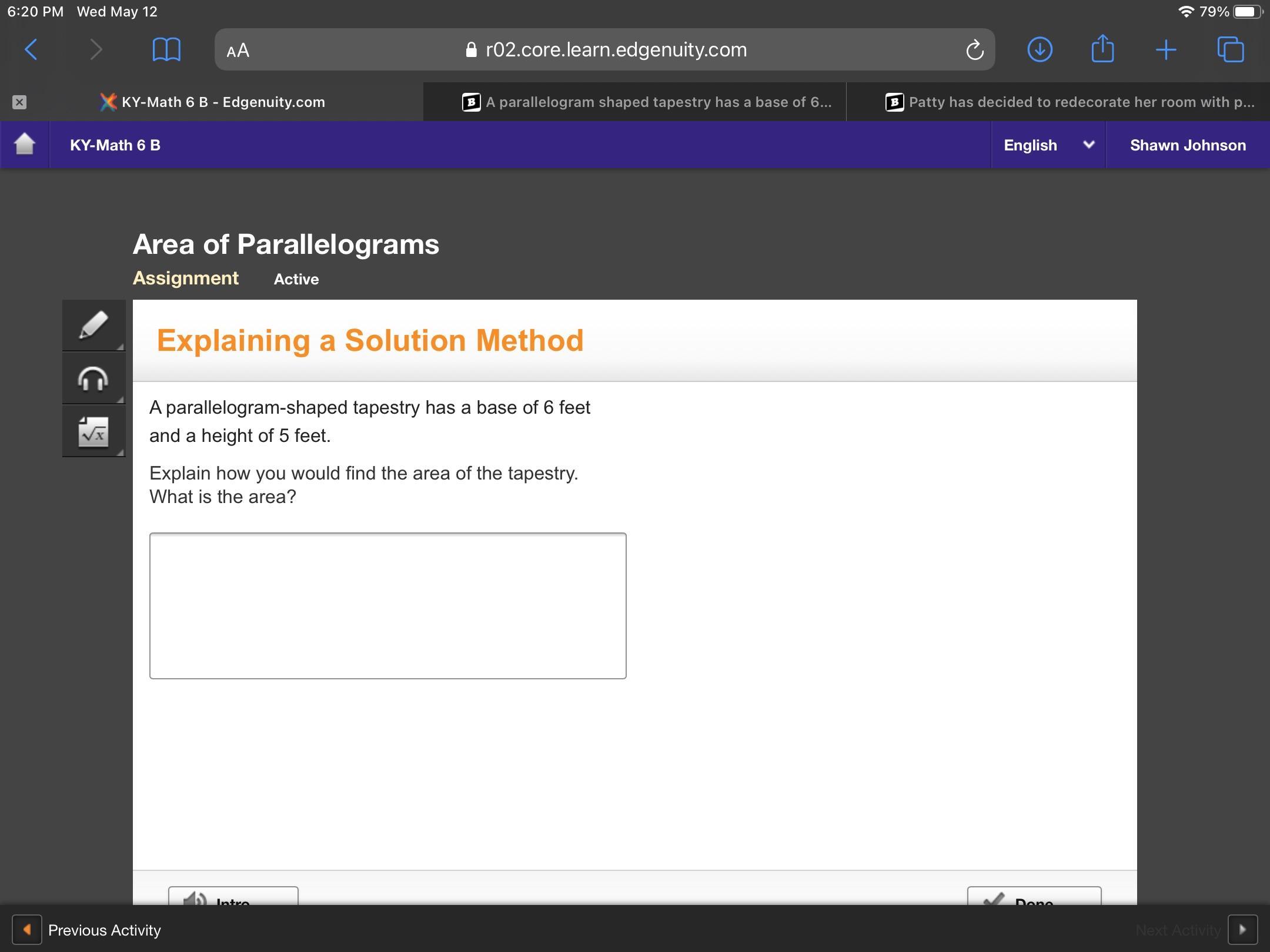
Task: Tap the share sheet icon
Action: (1102, 49)
